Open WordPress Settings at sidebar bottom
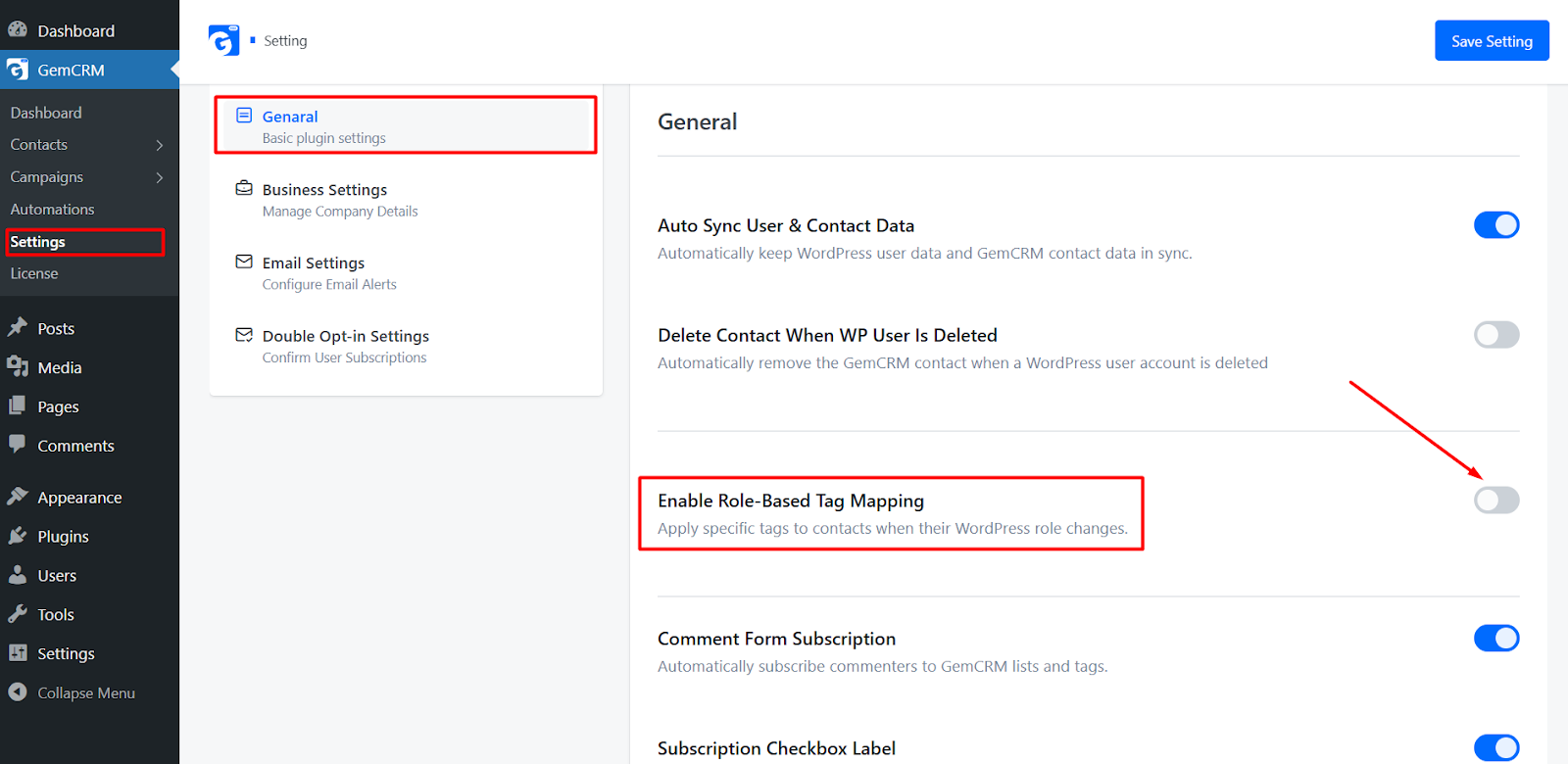 (67, 653)
